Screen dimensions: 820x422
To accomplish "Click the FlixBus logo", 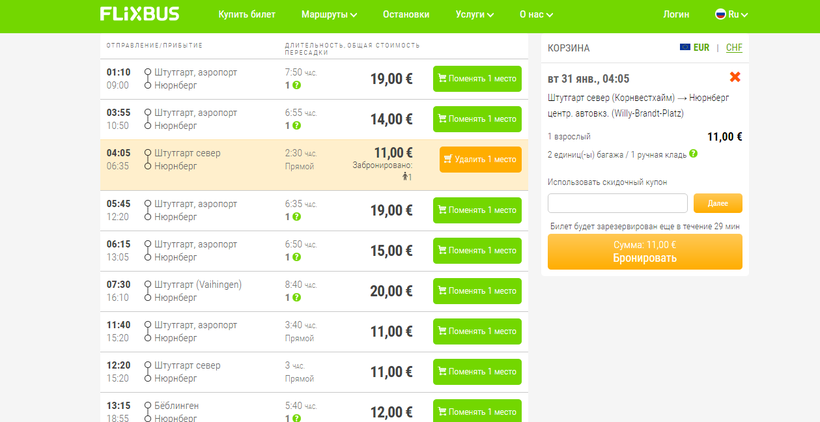I will pos(140,15).
